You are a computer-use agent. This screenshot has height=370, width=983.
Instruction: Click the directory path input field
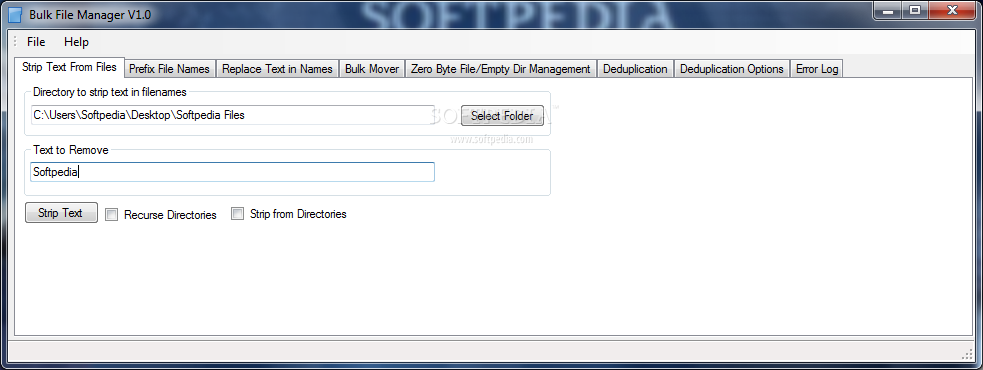click(233, 115)
